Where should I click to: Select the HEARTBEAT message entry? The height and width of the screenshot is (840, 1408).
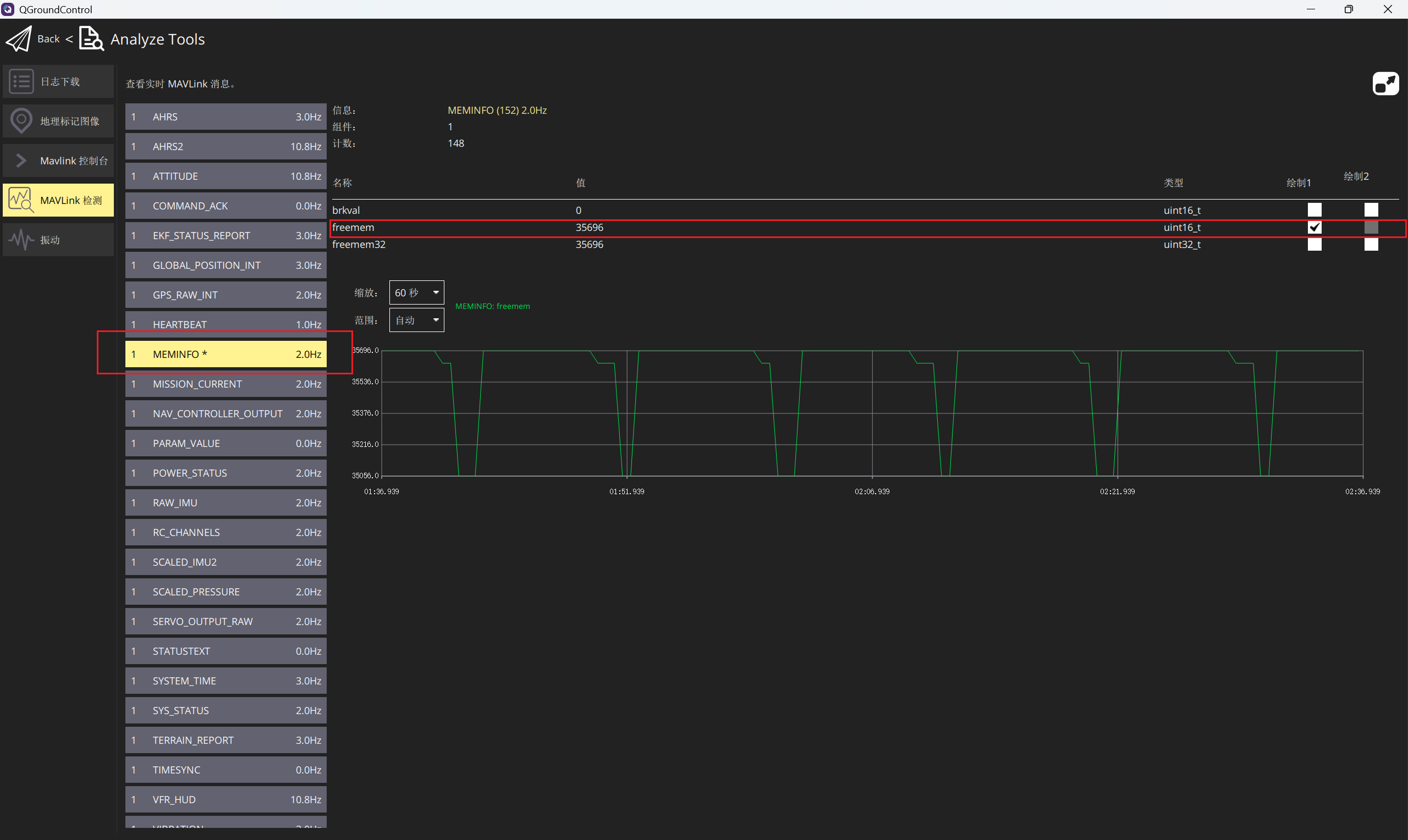pyautogui.click(x=226, y=323)
